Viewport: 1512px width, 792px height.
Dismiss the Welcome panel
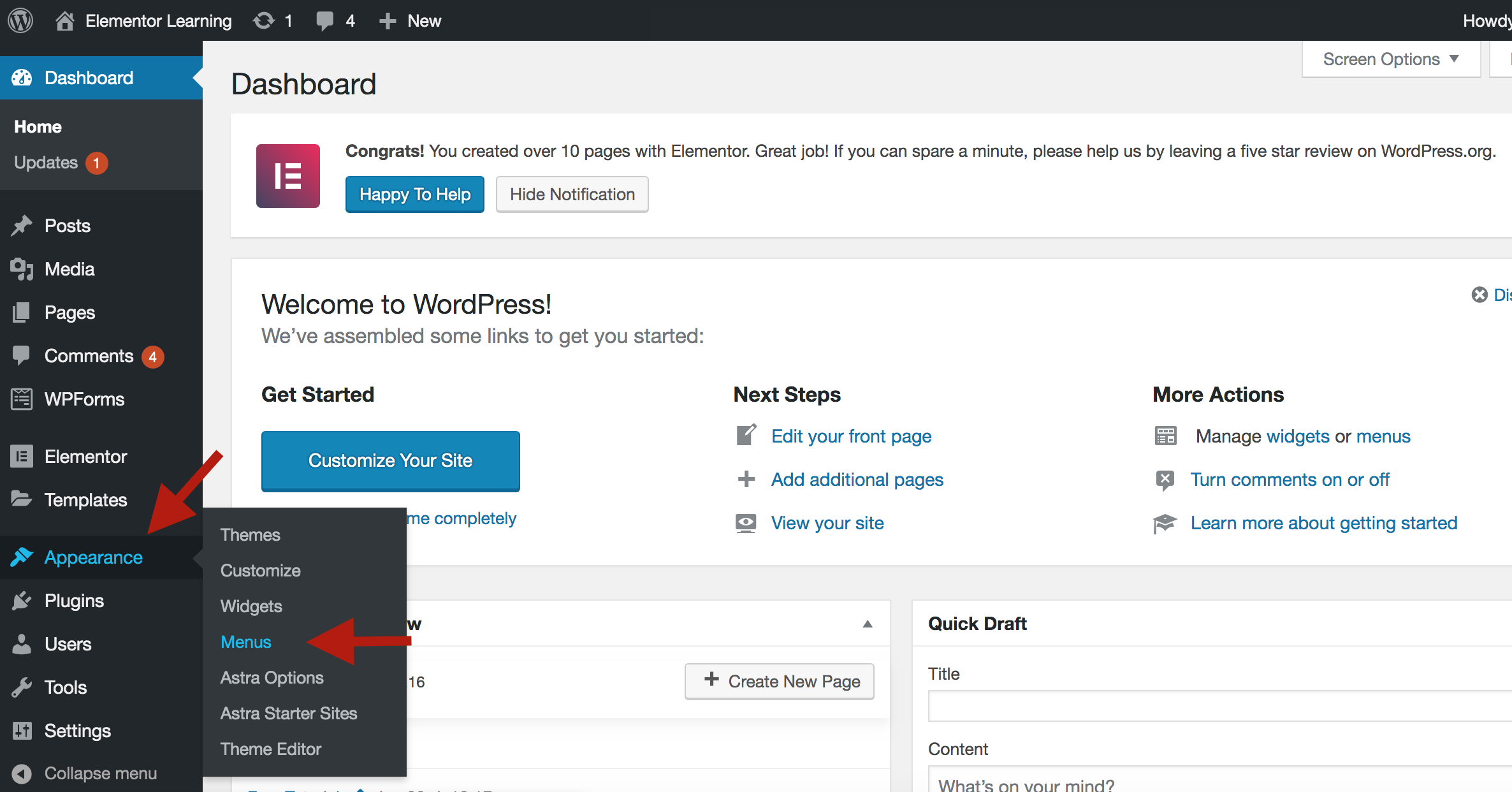pos(1480,295)
